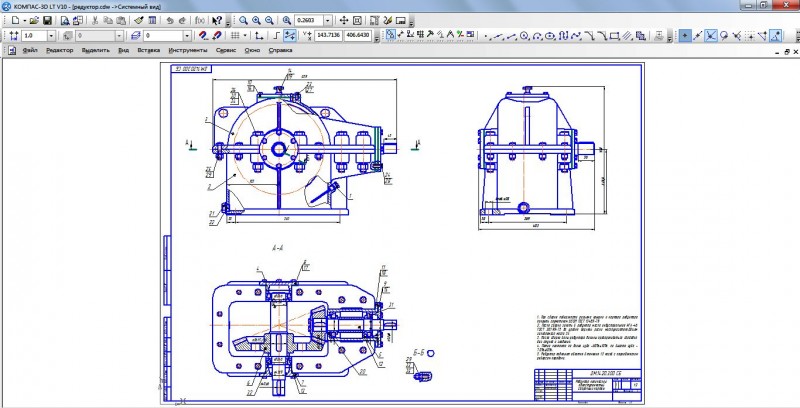This screenshot has height=408, width=800.
Task: Toggle the tangent snap
Action: [723, 36]
